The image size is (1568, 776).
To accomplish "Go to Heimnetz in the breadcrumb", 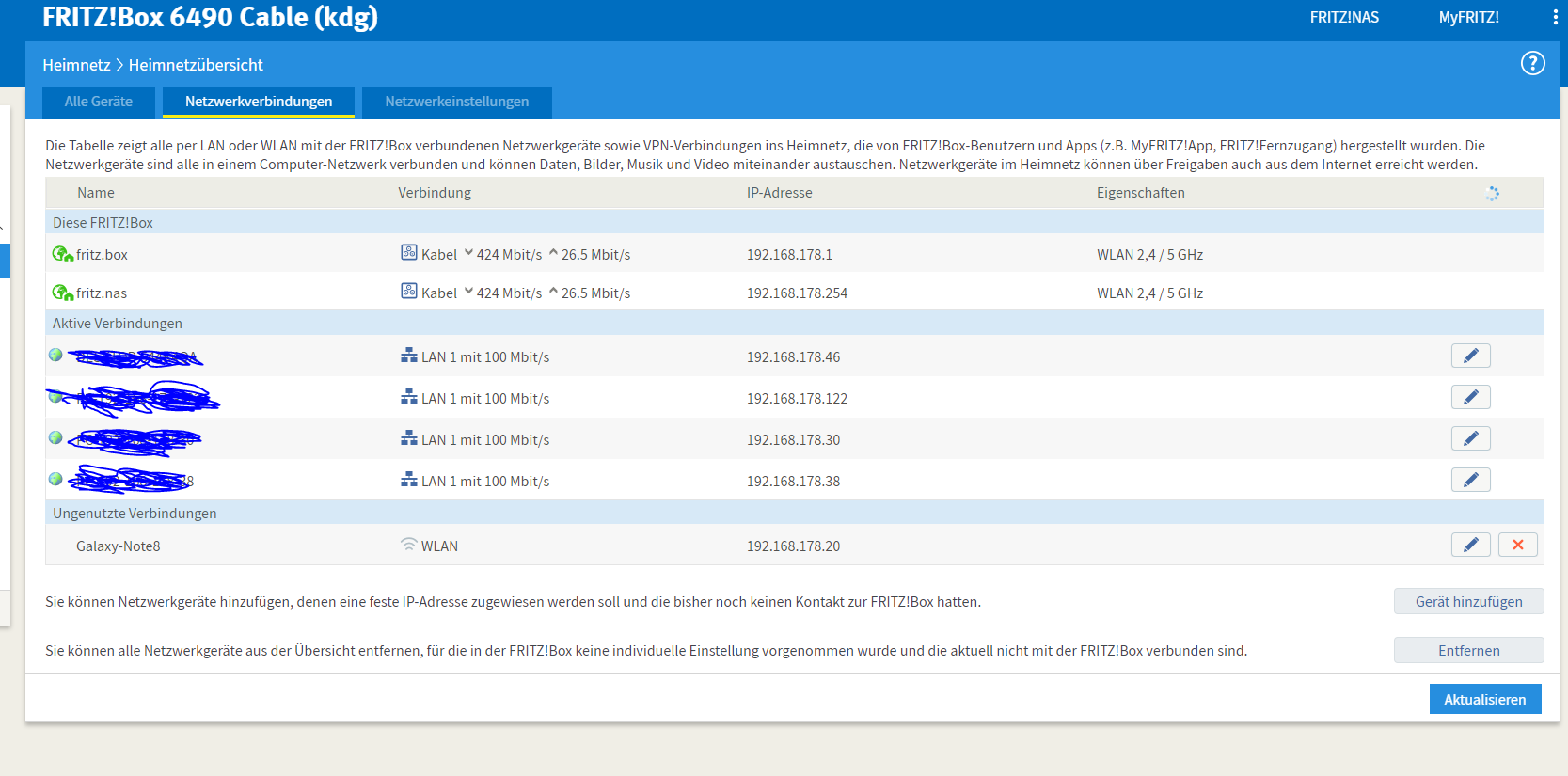I will point(76,65).
